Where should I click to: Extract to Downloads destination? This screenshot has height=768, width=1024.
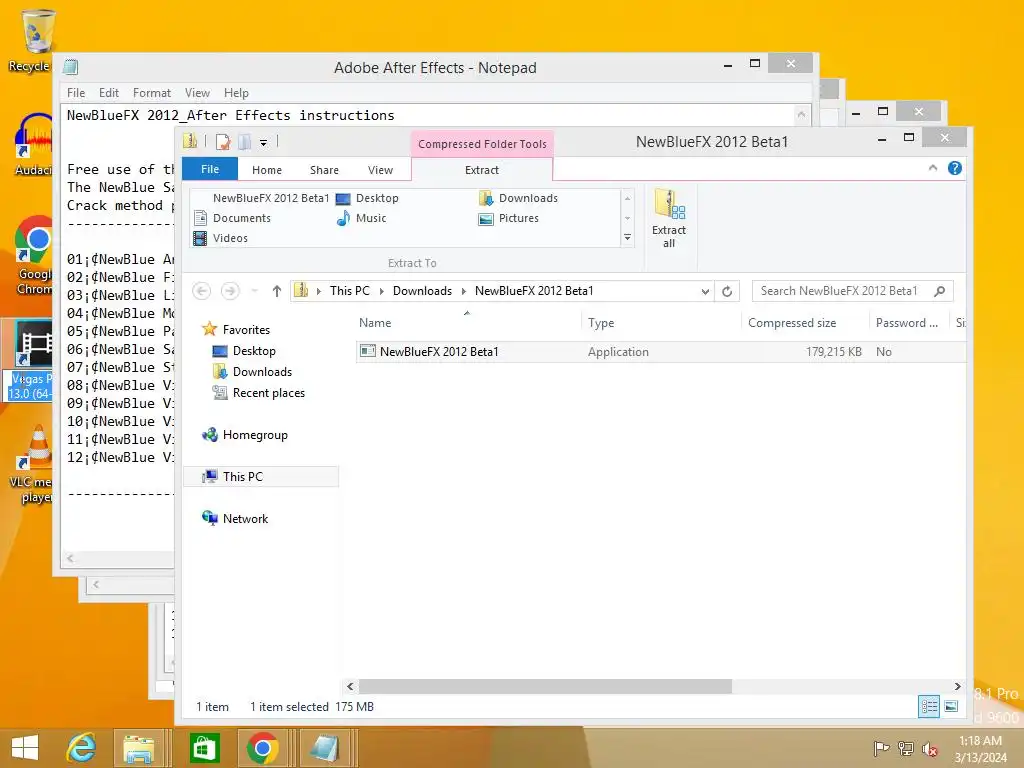point(519,198)
